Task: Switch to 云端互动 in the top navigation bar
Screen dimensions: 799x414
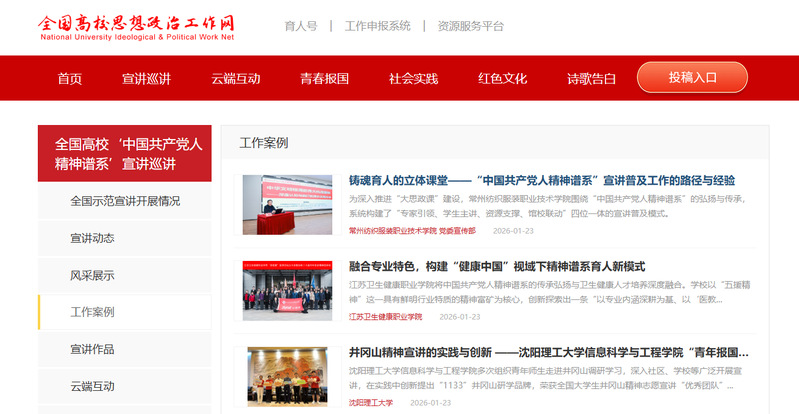Action: pyautogui.click(x=235, y=79)
